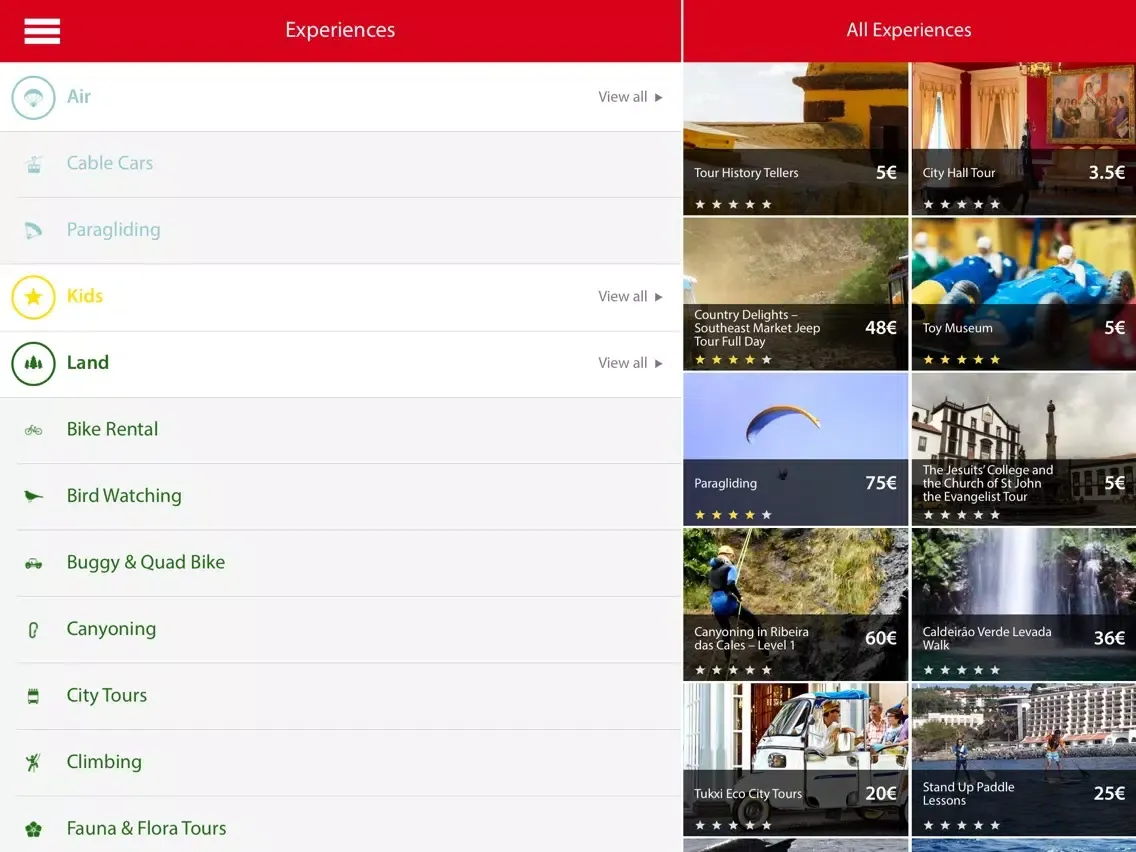Viewport: 1136px width, 852px height.
Task: Tap the 36€ Caldeirão Verde price
Action: 1108,638
